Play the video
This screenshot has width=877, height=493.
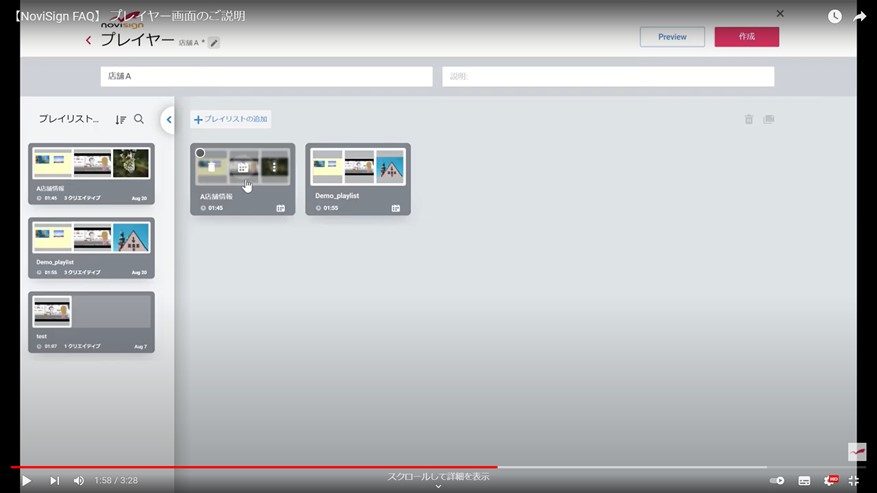[x=26, y=480]
